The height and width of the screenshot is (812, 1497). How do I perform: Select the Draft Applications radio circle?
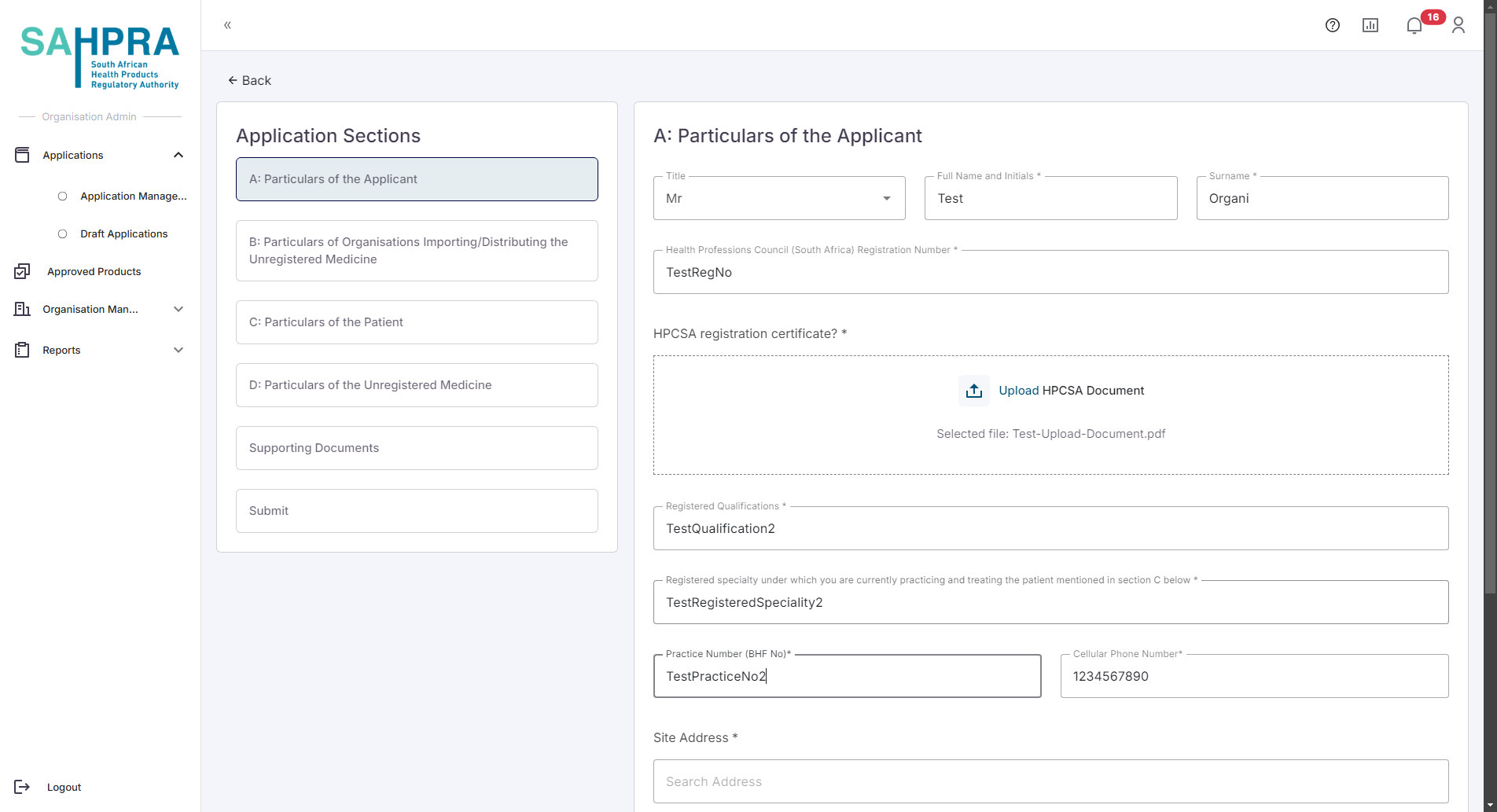coord(63,234)
